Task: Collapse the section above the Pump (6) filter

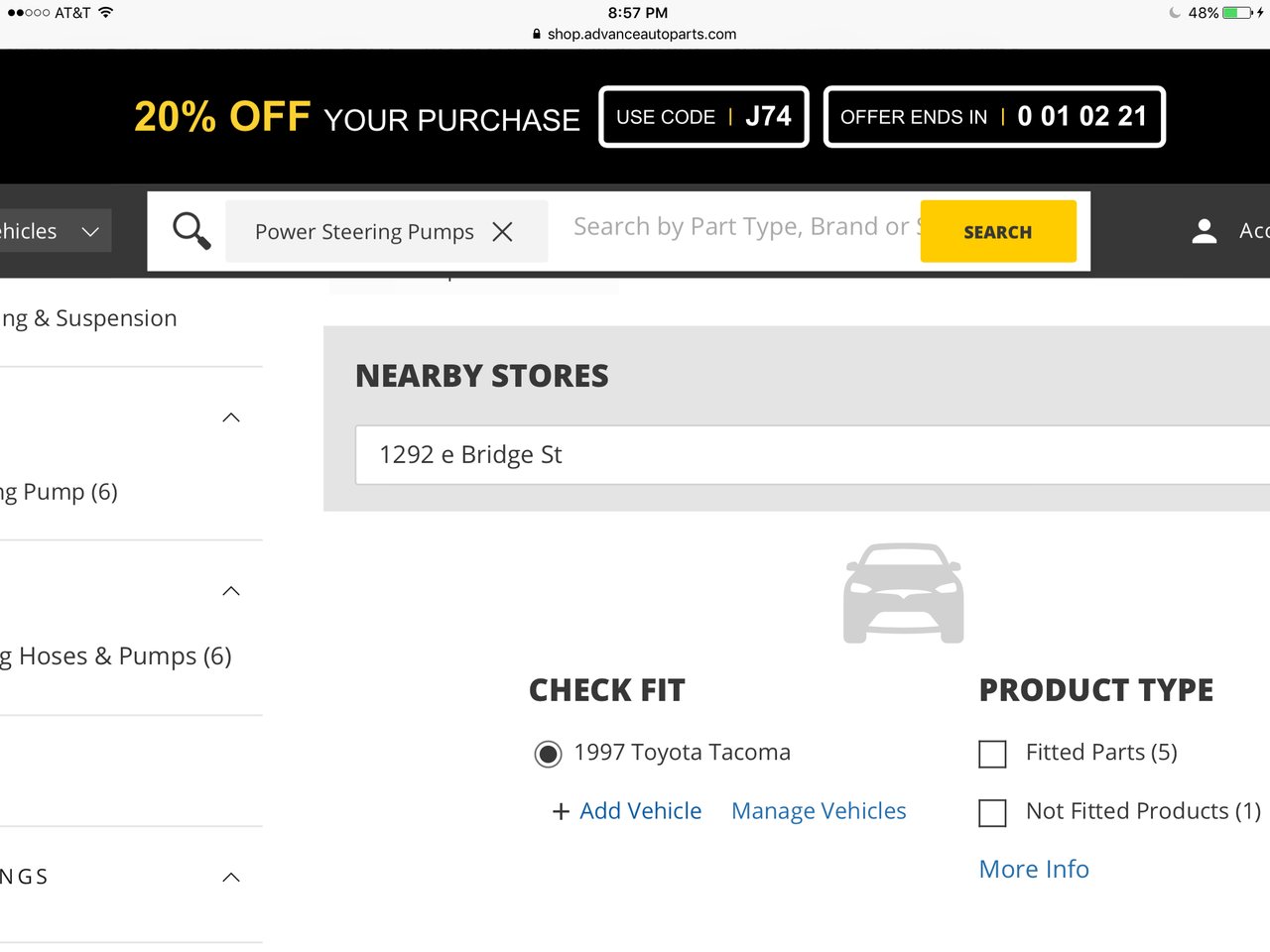Action: click(x=231, y=417)
